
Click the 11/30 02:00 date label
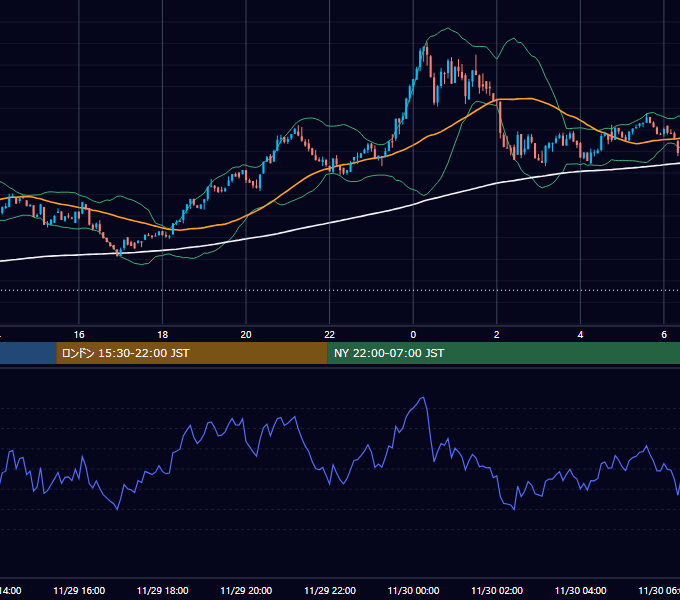tap(497, 590)
